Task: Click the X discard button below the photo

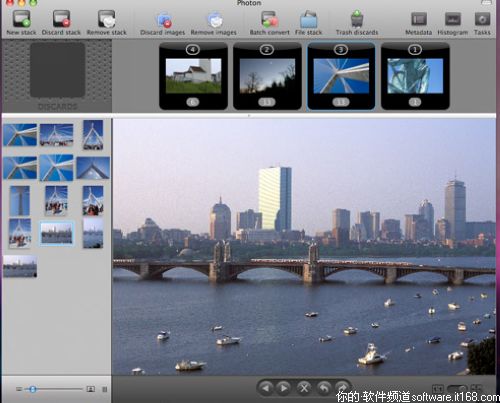Action: coord(304,388)
